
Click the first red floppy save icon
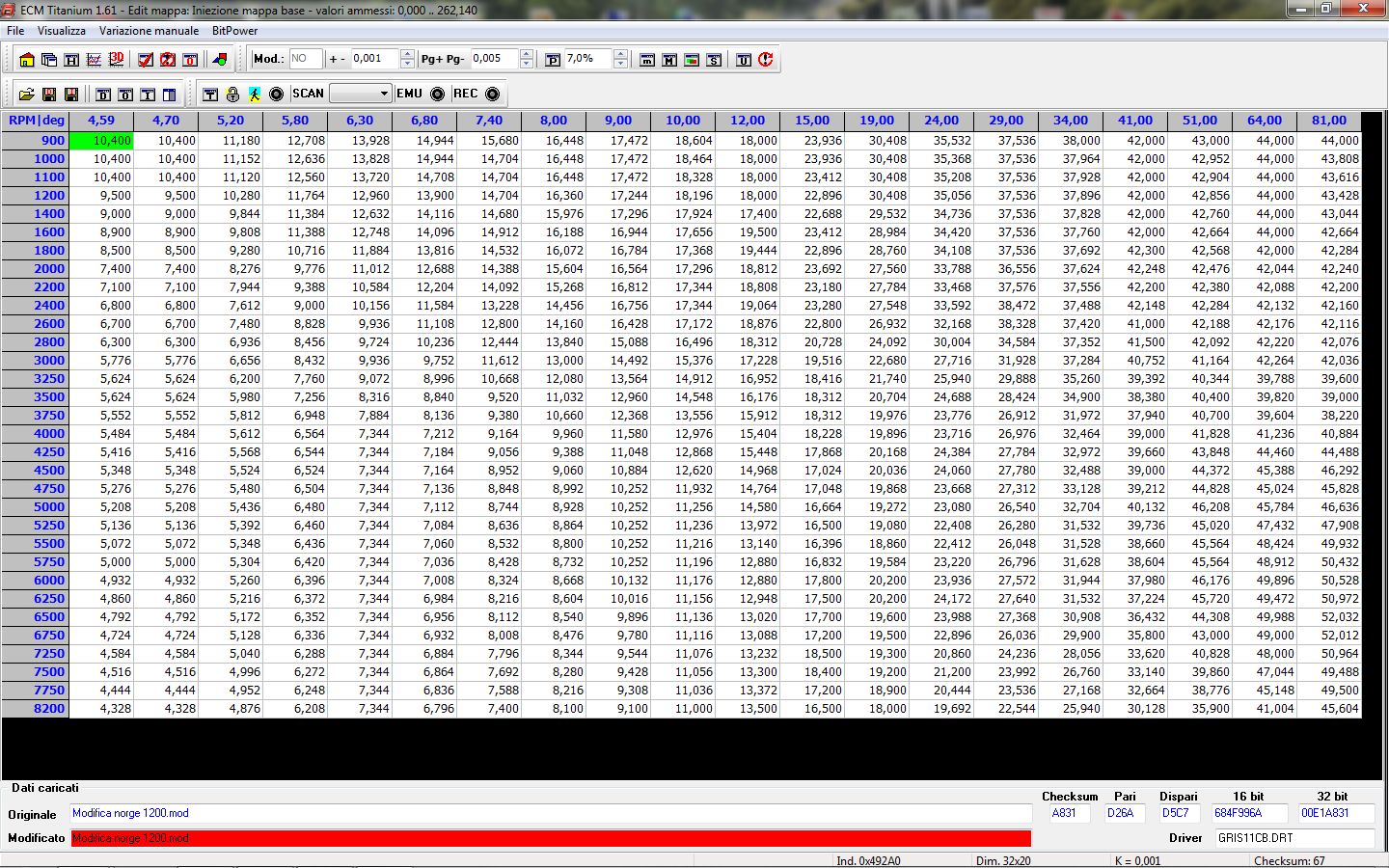coord(49,95)
